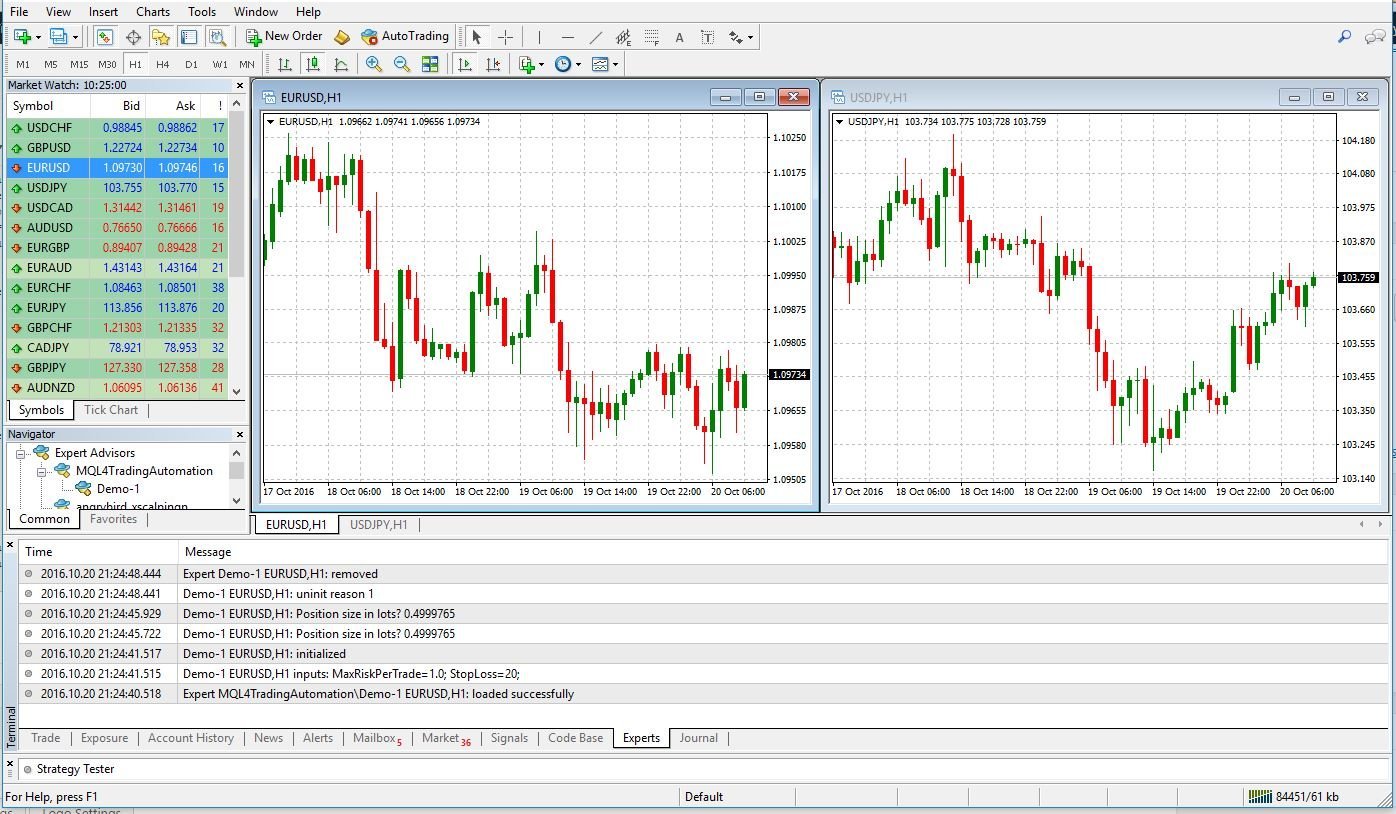
Task: Switch chart to line chart type
Action: 341,64
